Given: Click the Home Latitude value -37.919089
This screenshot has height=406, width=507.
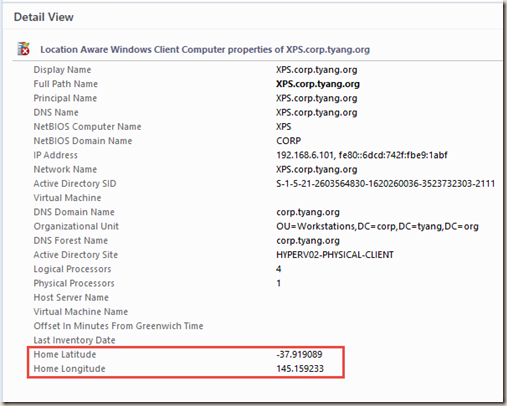Looking at the screenshot, I should (299, 354).
